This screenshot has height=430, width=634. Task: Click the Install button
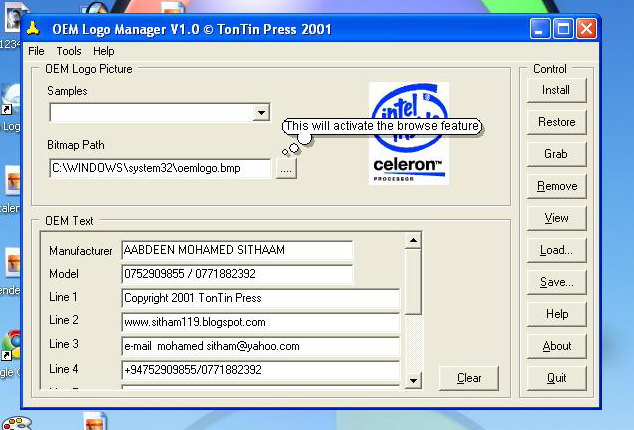coord(556,90)
